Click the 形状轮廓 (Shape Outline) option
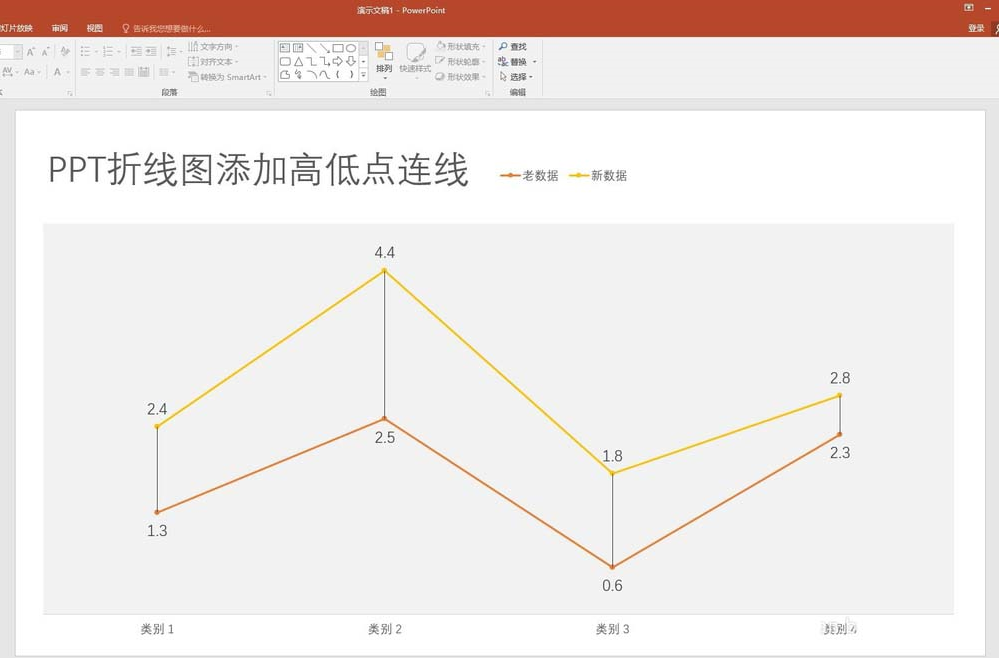 462,61
